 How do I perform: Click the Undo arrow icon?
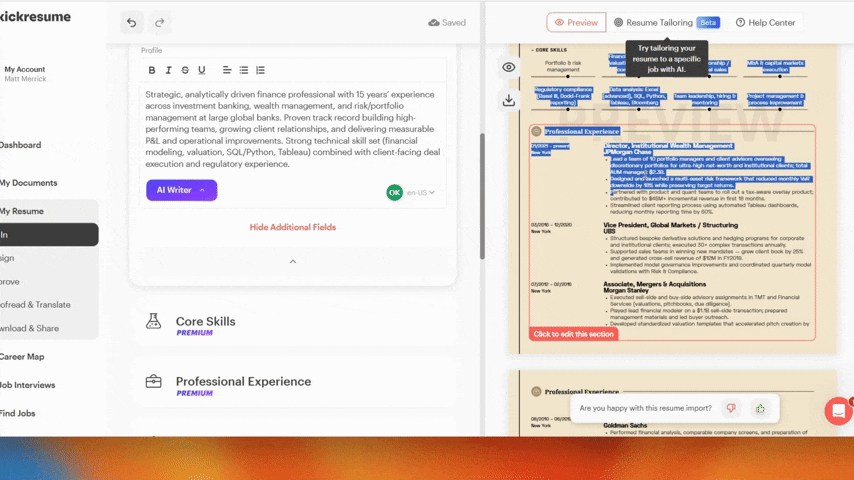tap(132, 22)
